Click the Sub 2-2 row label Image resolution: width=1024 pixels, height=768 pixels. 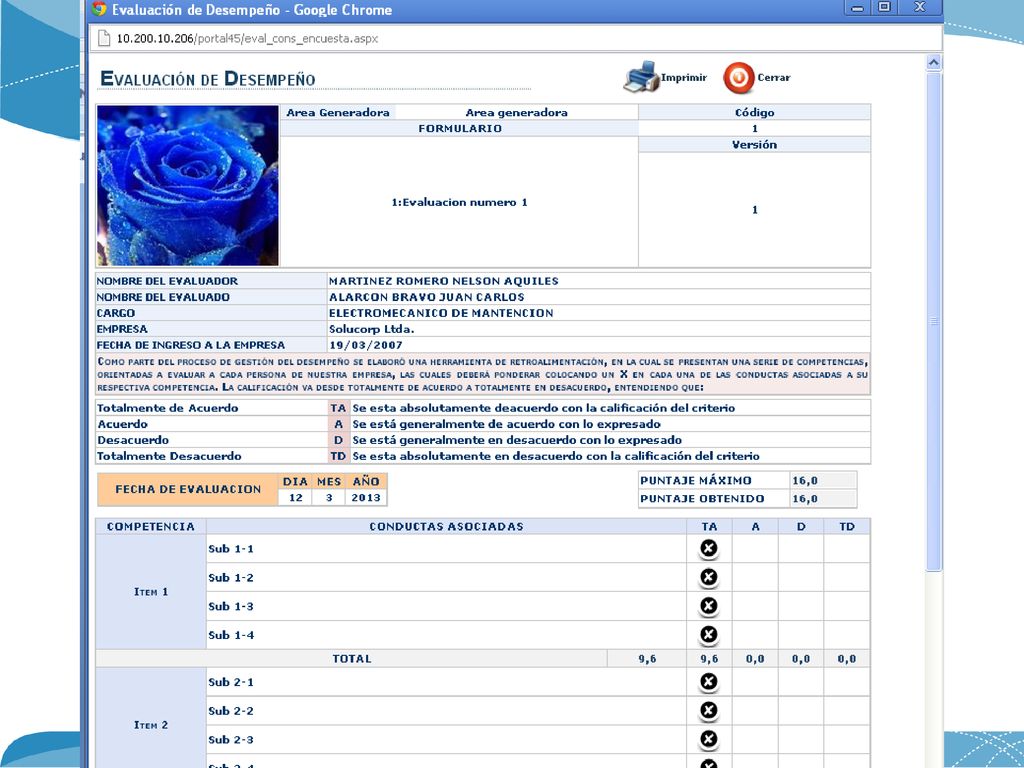231,711
